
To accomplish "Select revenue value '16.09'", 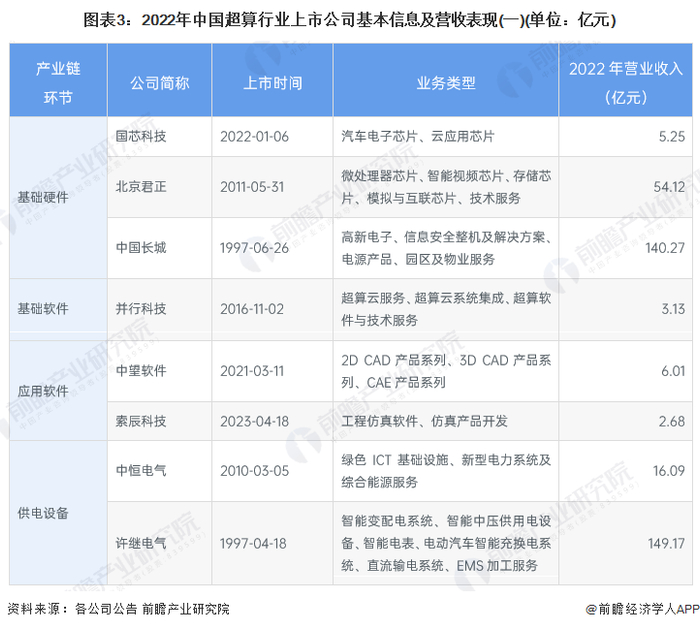I will (669, 471).
